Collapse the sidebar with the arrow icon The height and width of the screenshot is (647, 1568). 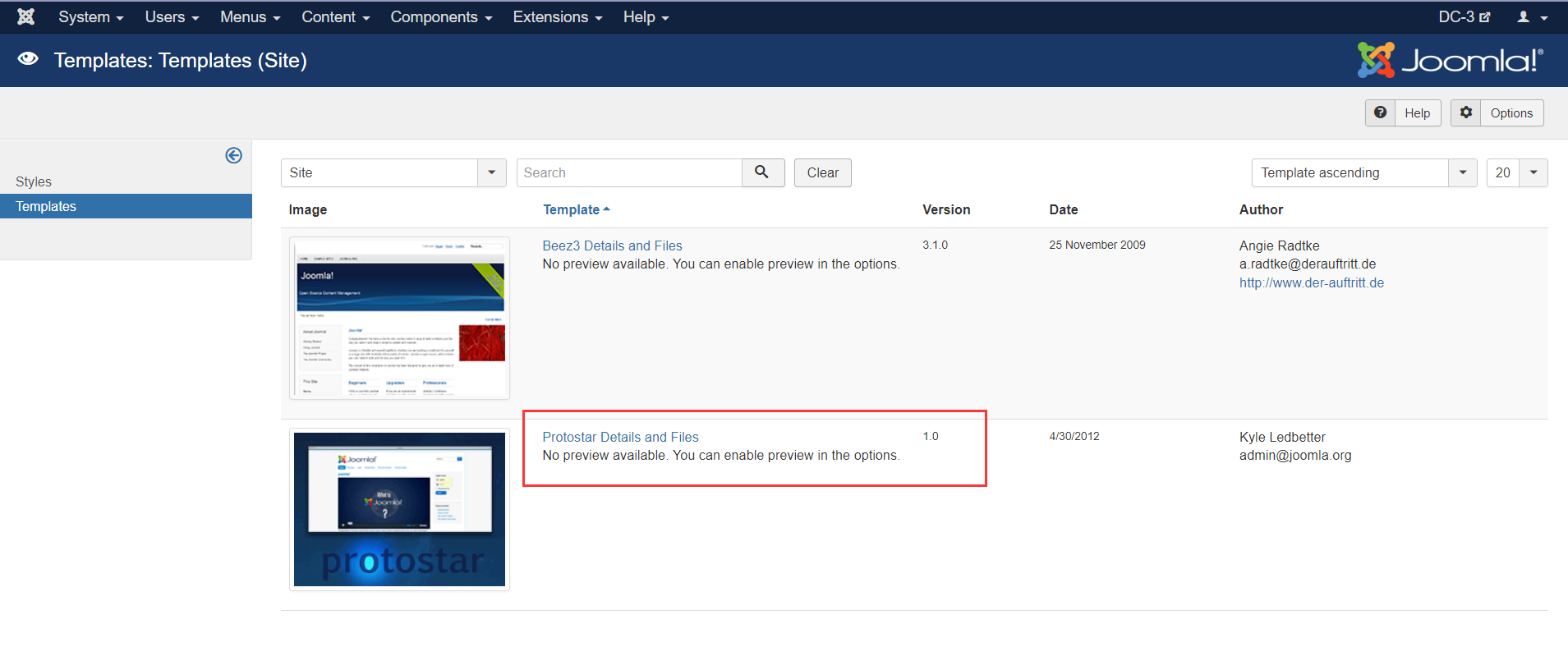pos(233,155)
